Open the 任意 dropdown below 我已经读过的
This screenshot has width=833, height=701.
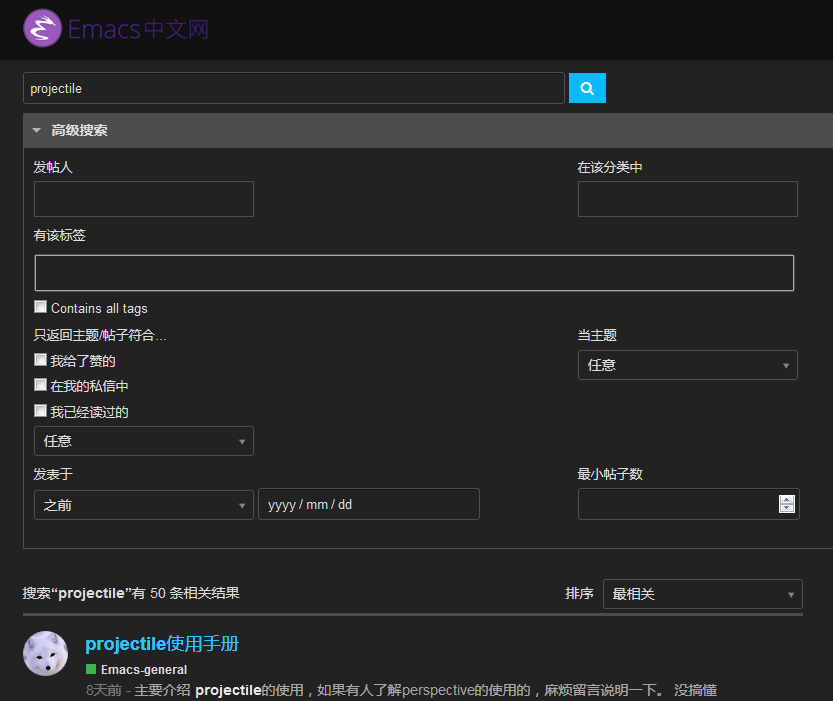(x=144, y=441)
